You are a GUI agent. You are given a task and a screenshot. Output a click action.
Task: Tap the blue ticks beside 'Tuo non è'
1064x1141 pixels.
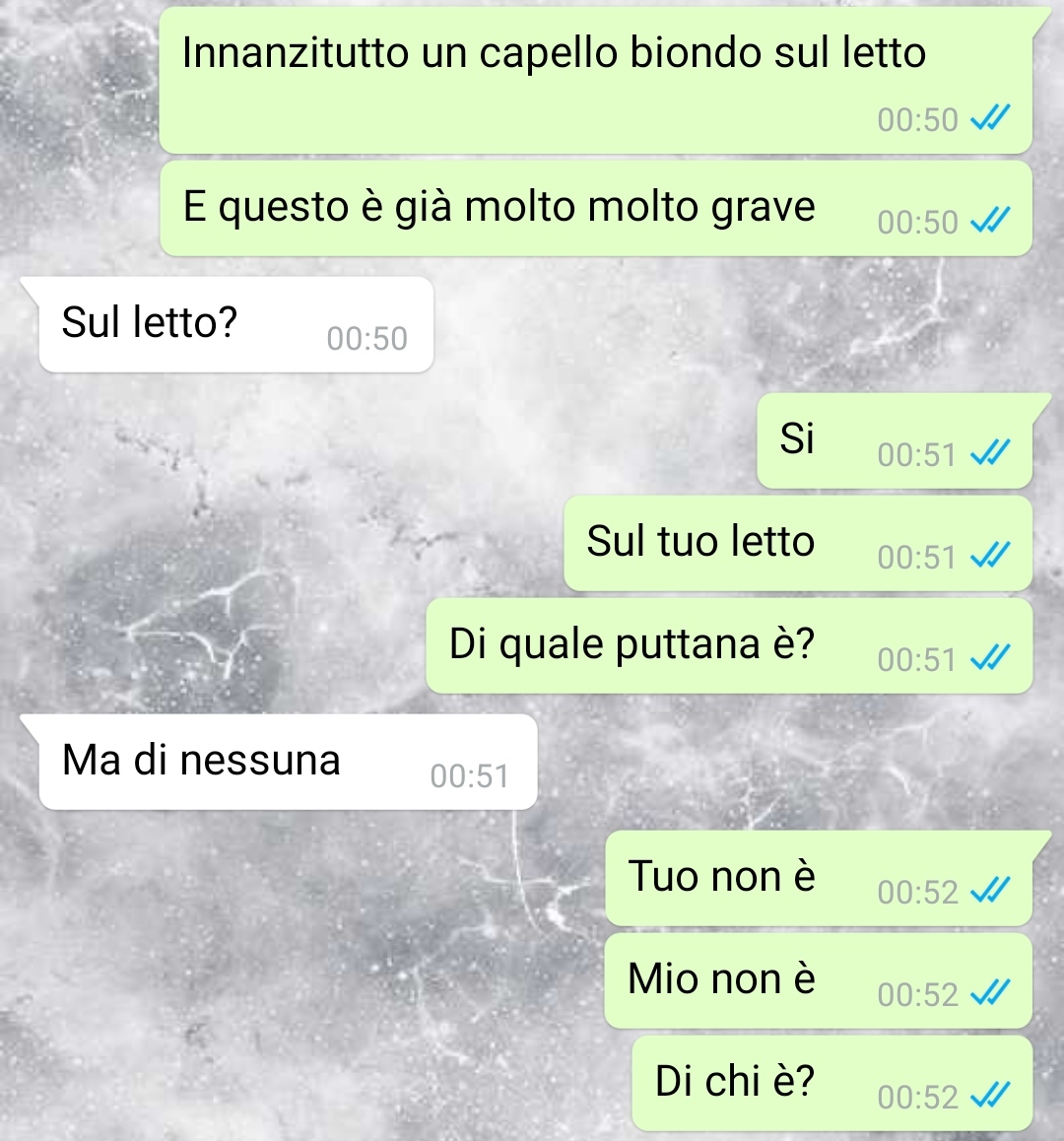[x=990, y=891]
